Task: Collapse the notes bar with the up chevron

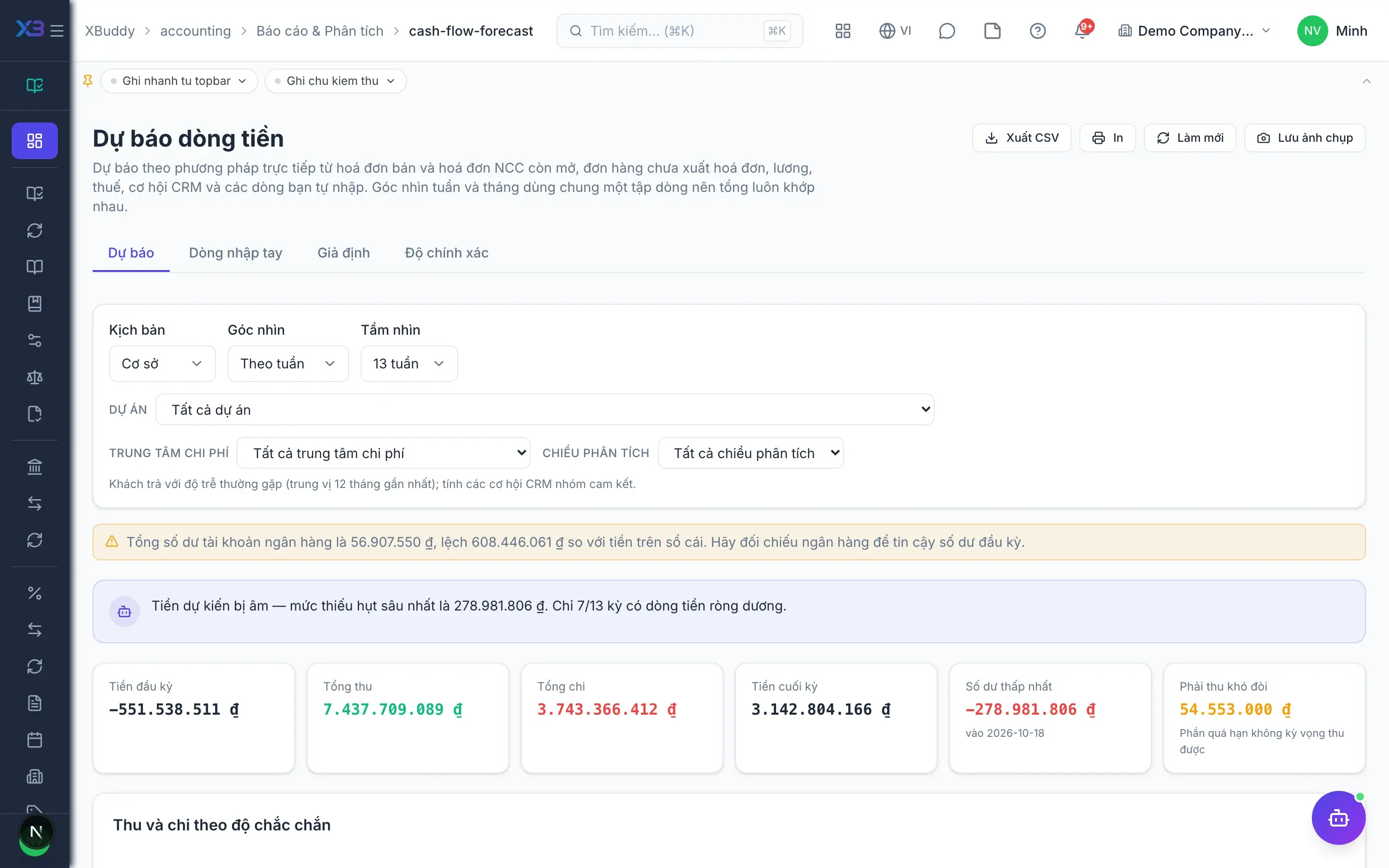Action: pos(1366,81)
